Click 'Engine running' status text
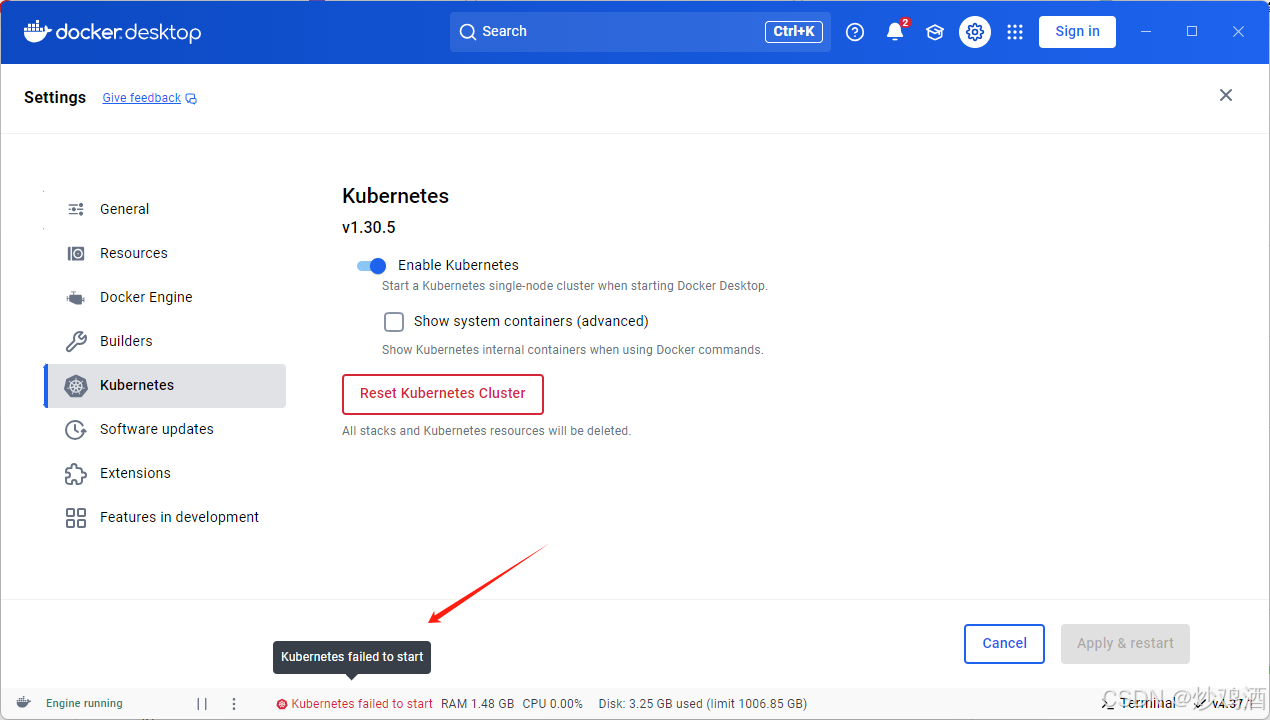Image resolution: width=1270 pixels, height=720 pixels. coord(84,704)
